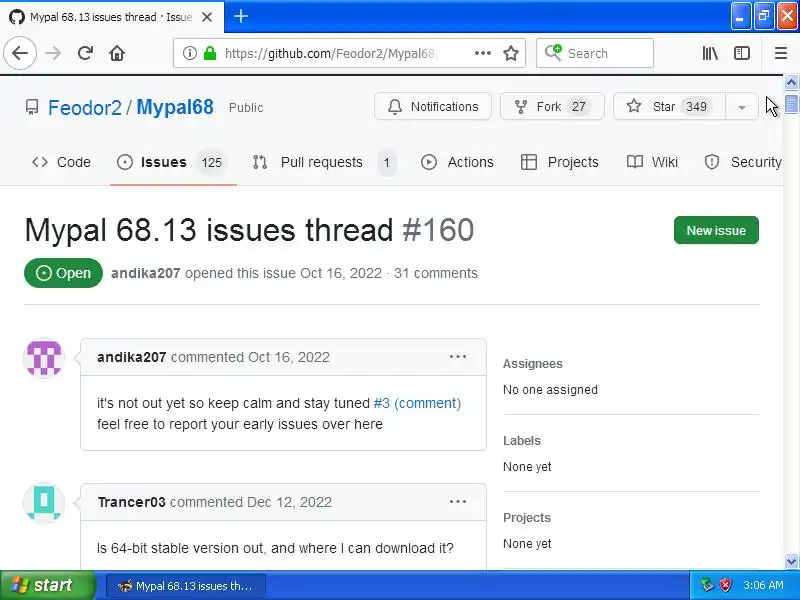Click the "31 comments" text

pos(436,273)
